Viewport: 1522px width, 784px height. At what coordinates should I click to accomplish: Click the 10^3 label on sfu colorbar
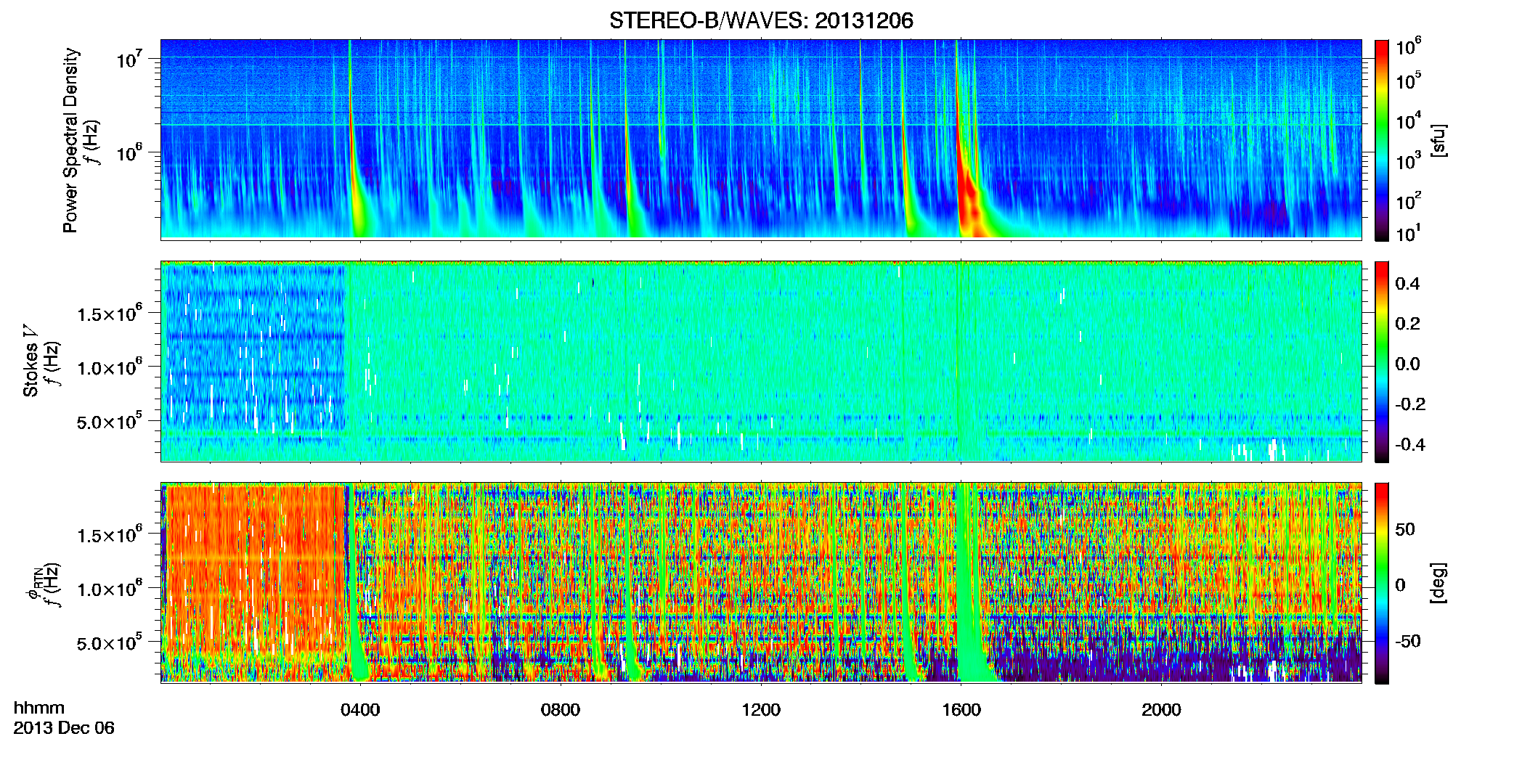(1408, 161)
